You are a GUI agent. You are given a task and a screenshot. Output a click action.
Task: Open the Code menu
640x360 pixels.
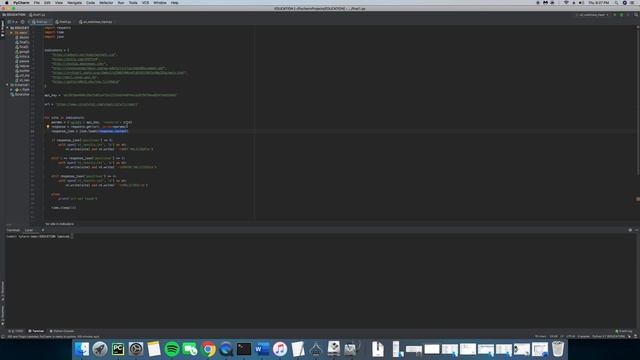pyautogui.click(x=91, y=2)
